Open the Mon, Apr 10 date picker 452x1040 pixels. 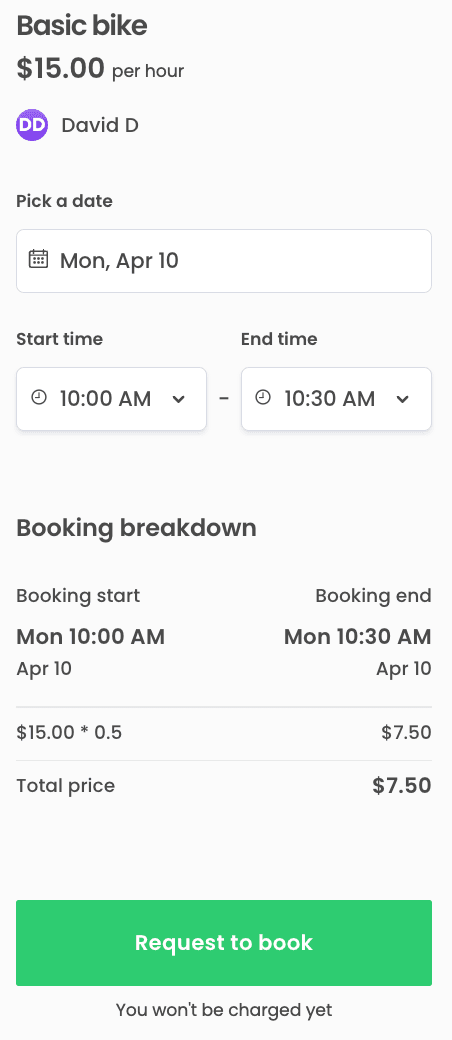(224, 261)
